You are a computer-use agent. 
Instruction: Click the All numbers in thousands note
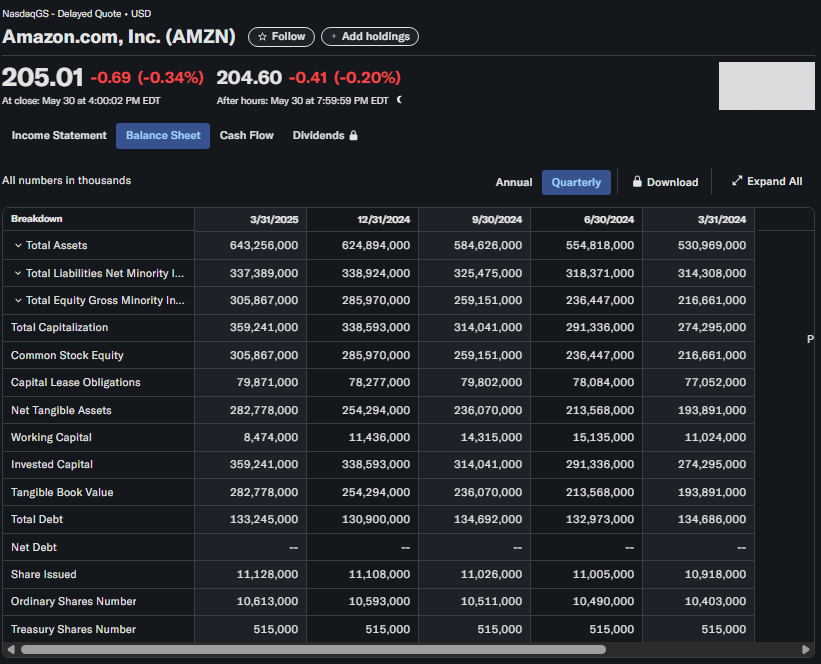[66, 180]
